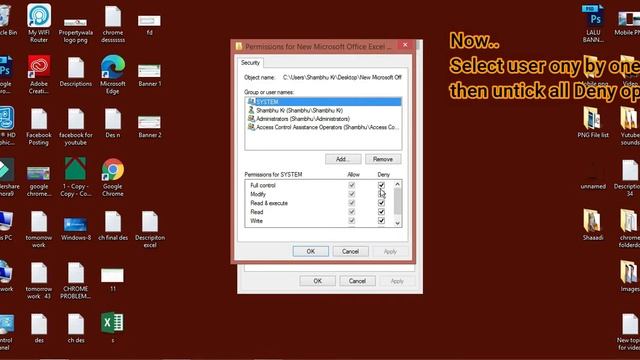
Task: Toggle Allow for Write permission
Action: pyautogui.click(x=351, y=221)
